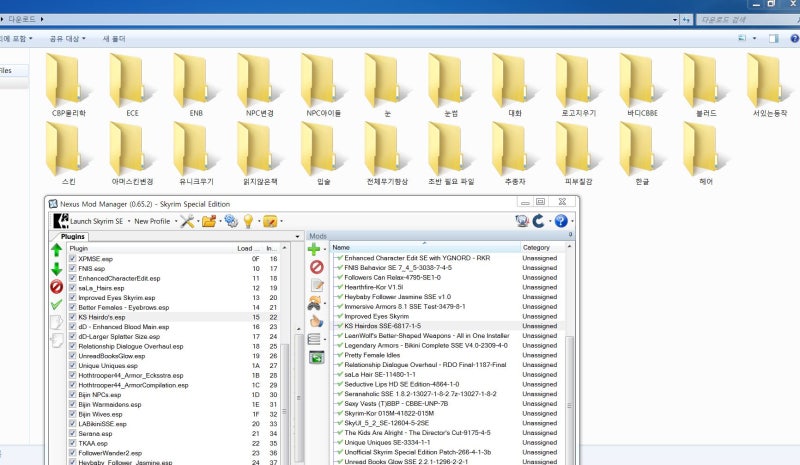Expand the folder icon dropdown arrow
Screen dimensions: 800x465
pos(220,222)
